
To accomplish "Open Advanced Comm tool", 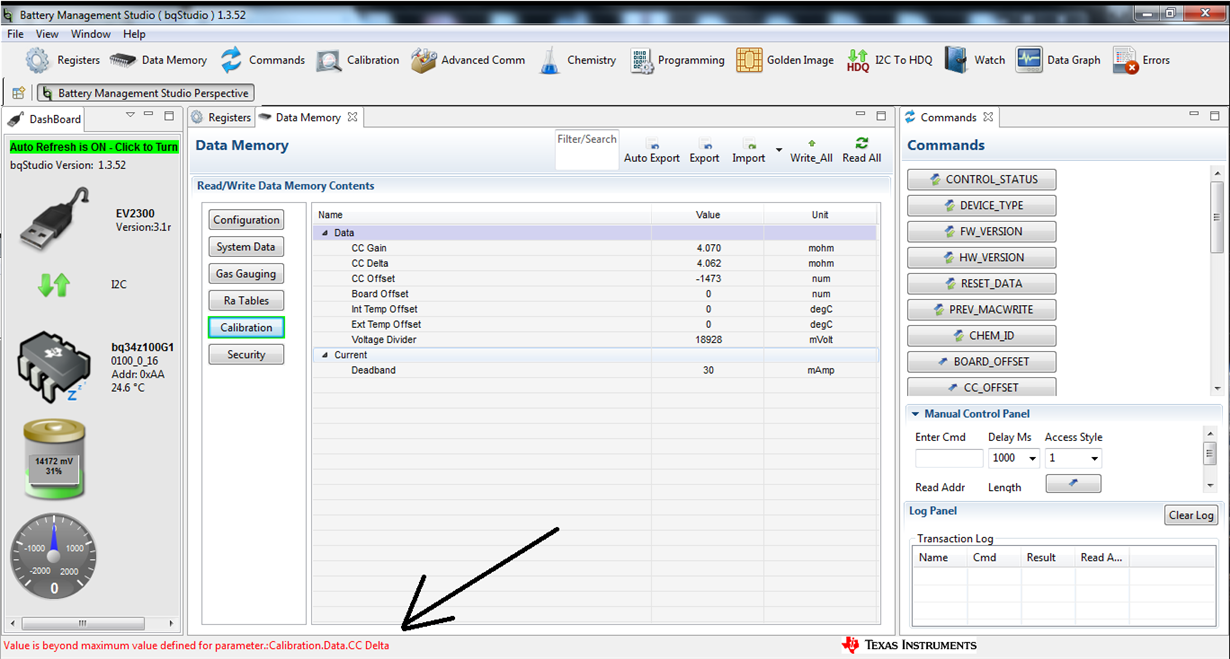I will [468, 60].
